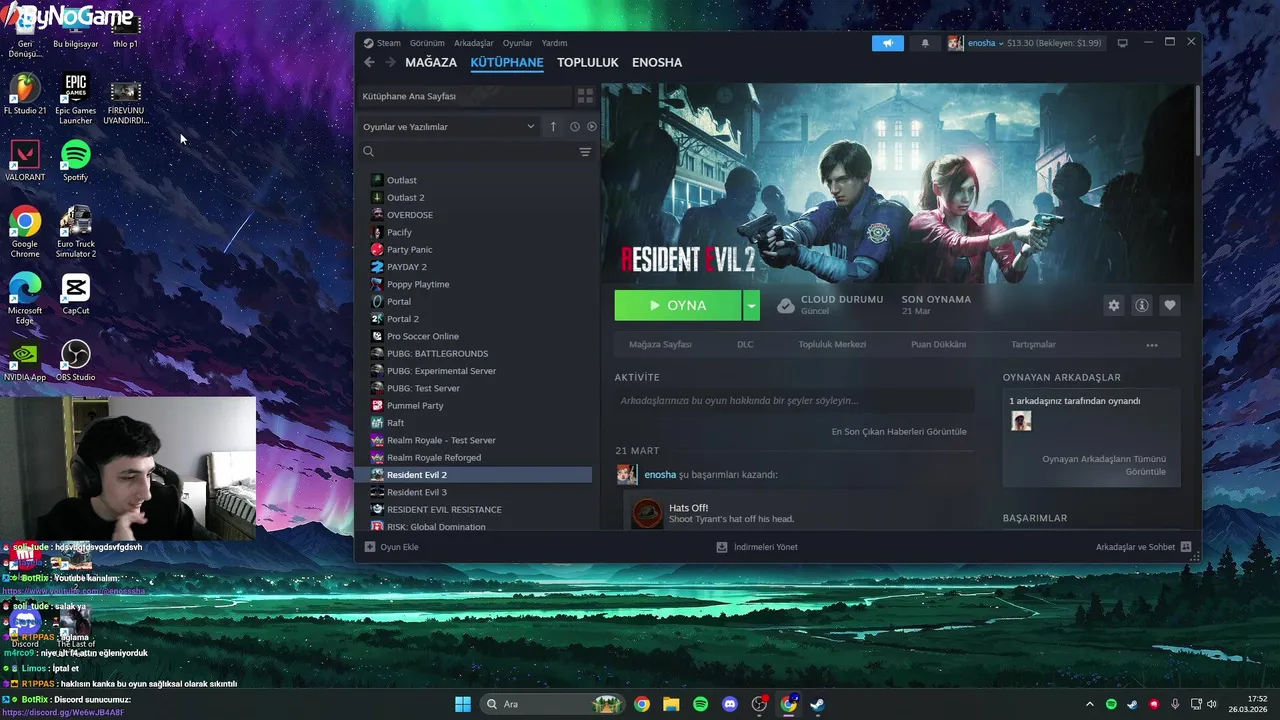Click friend avatar under Oynayan Arkadaşlar
Screen dimensions: 1280x720
1021,422
